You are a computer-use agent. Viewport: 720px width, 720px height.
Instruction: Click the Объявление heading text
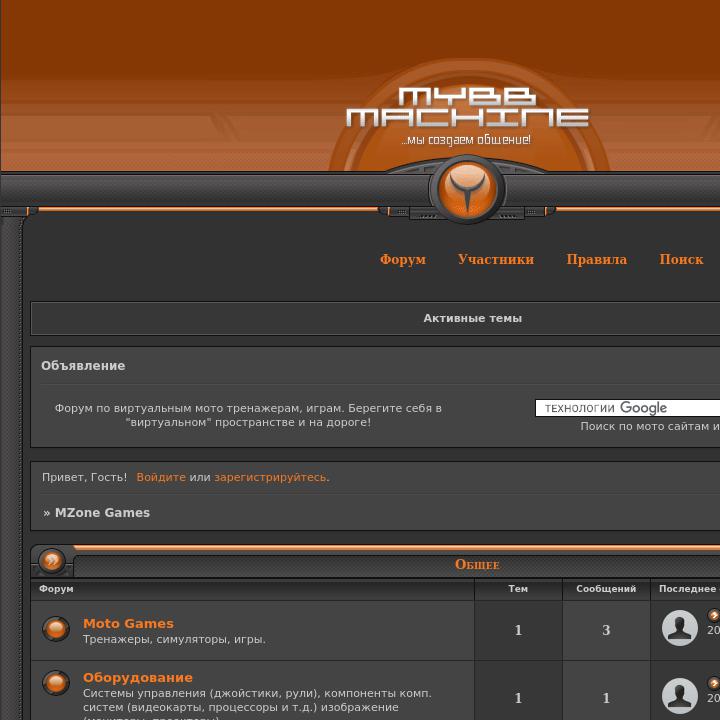click(83, 366)
